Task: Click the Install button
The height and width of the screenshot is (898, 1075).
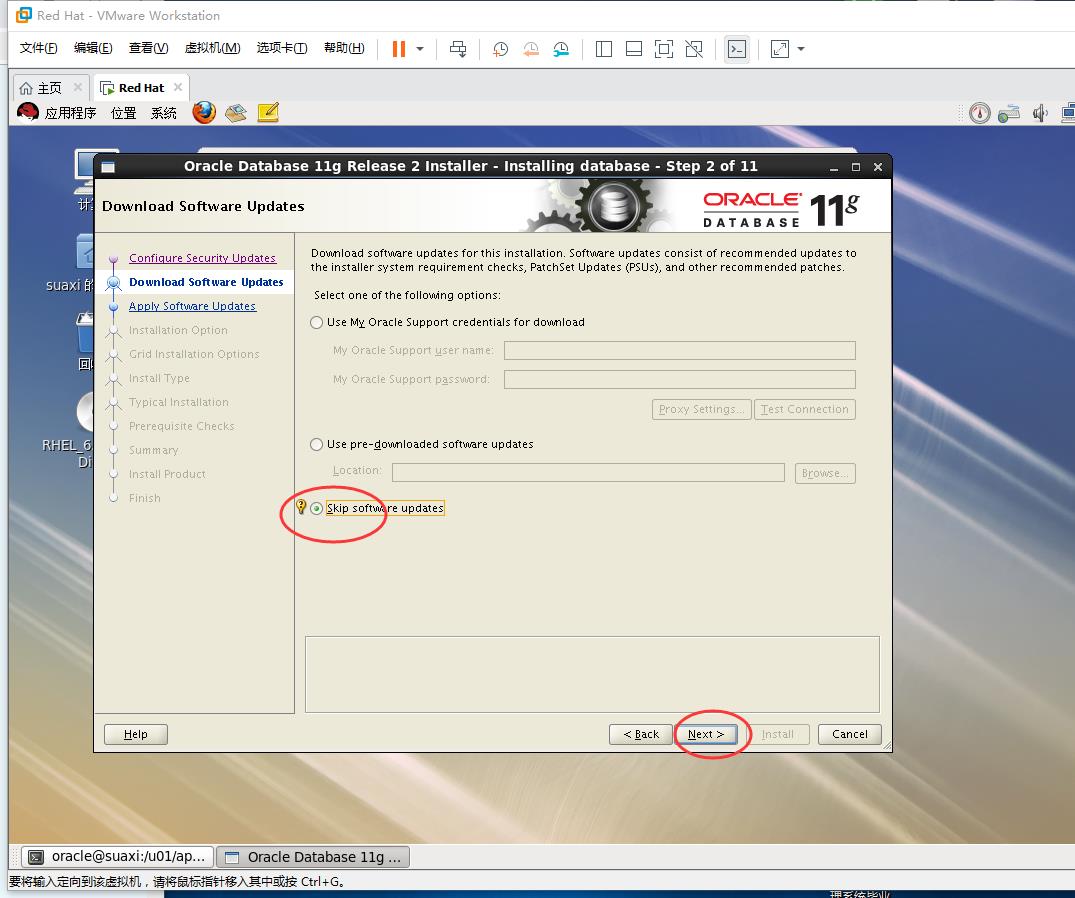Action: (777, 734)
